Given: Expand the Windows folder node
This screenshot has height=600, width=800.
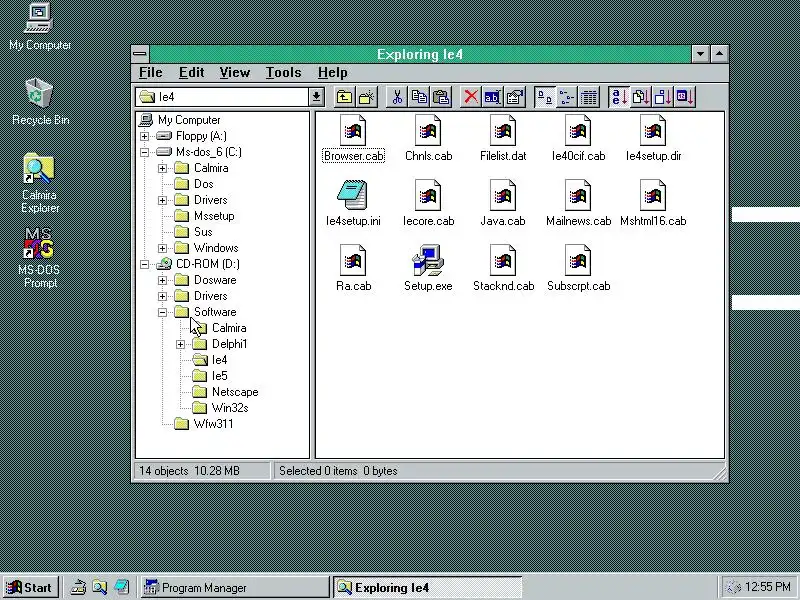Looking at the screenshot, I should coord(162,248).
